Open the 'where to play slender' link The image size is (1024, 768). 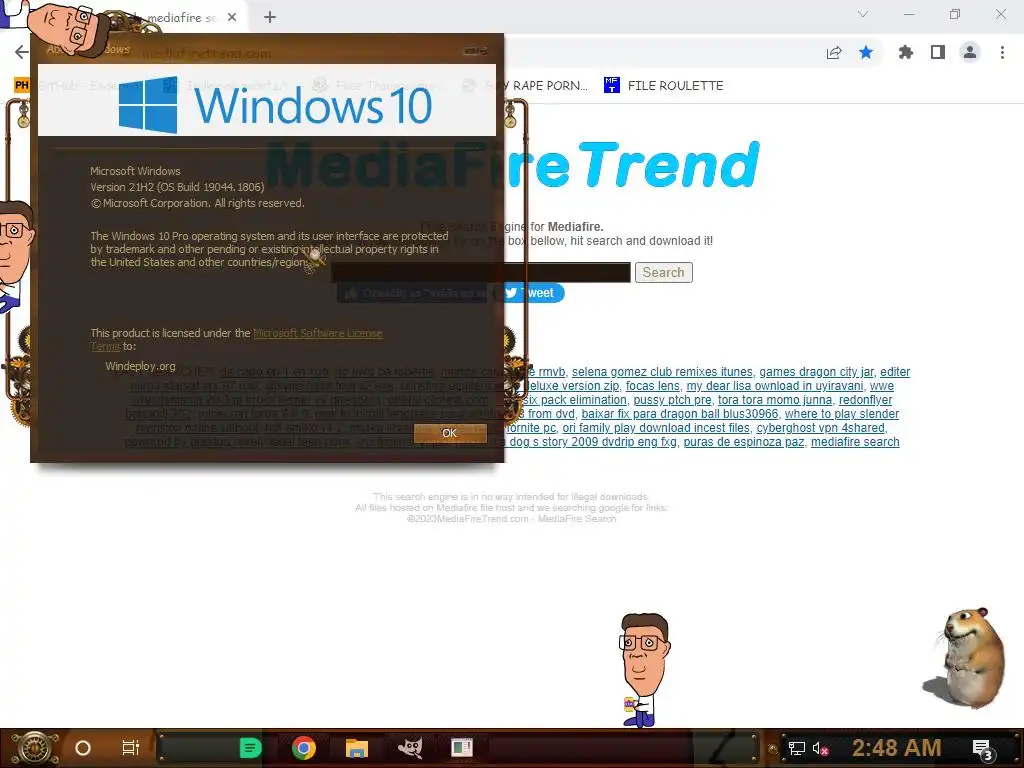(x=842, y=414)
